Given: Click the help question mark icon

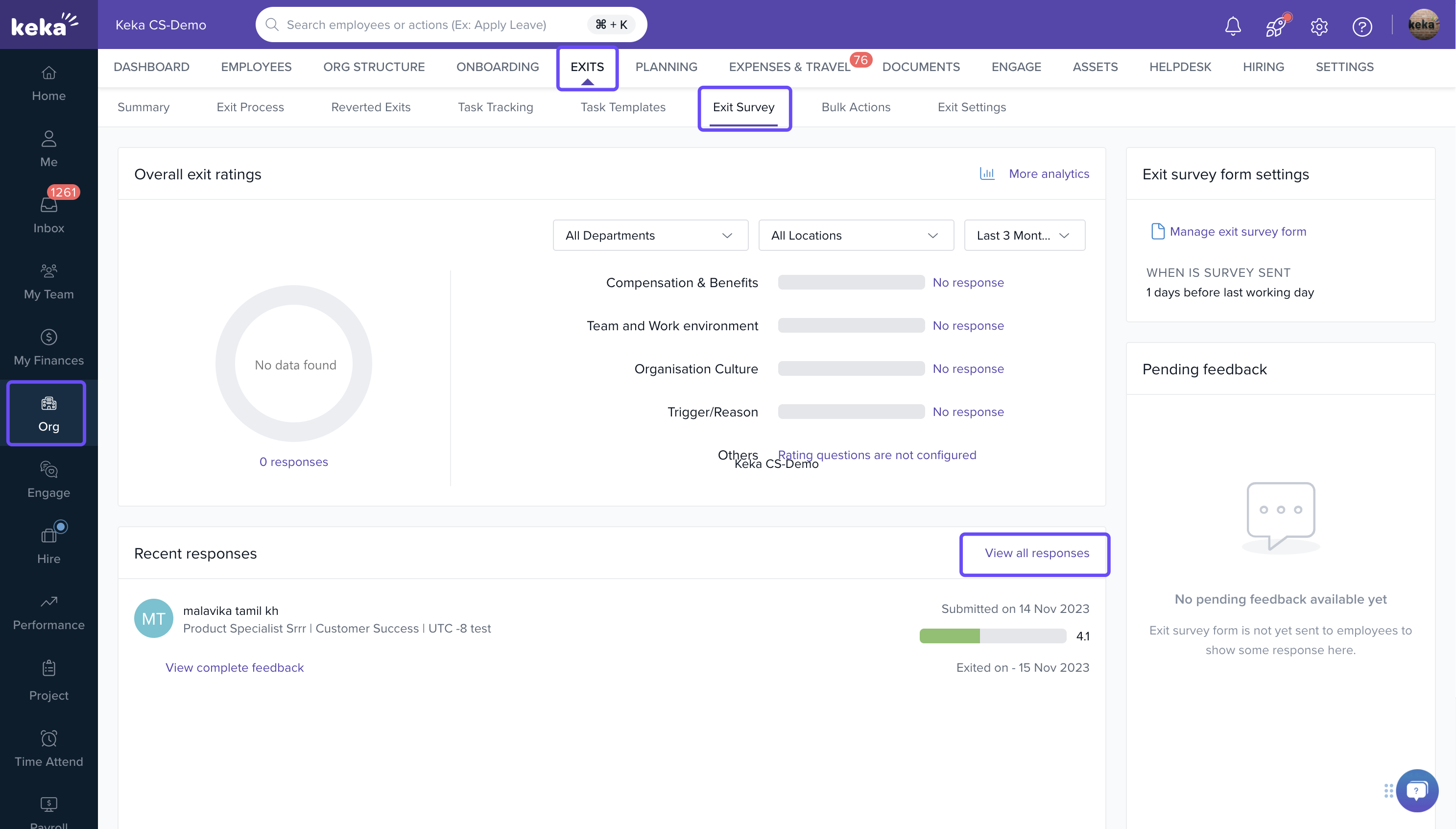Looking at the screenshot, I should [x=1361, y=26].
